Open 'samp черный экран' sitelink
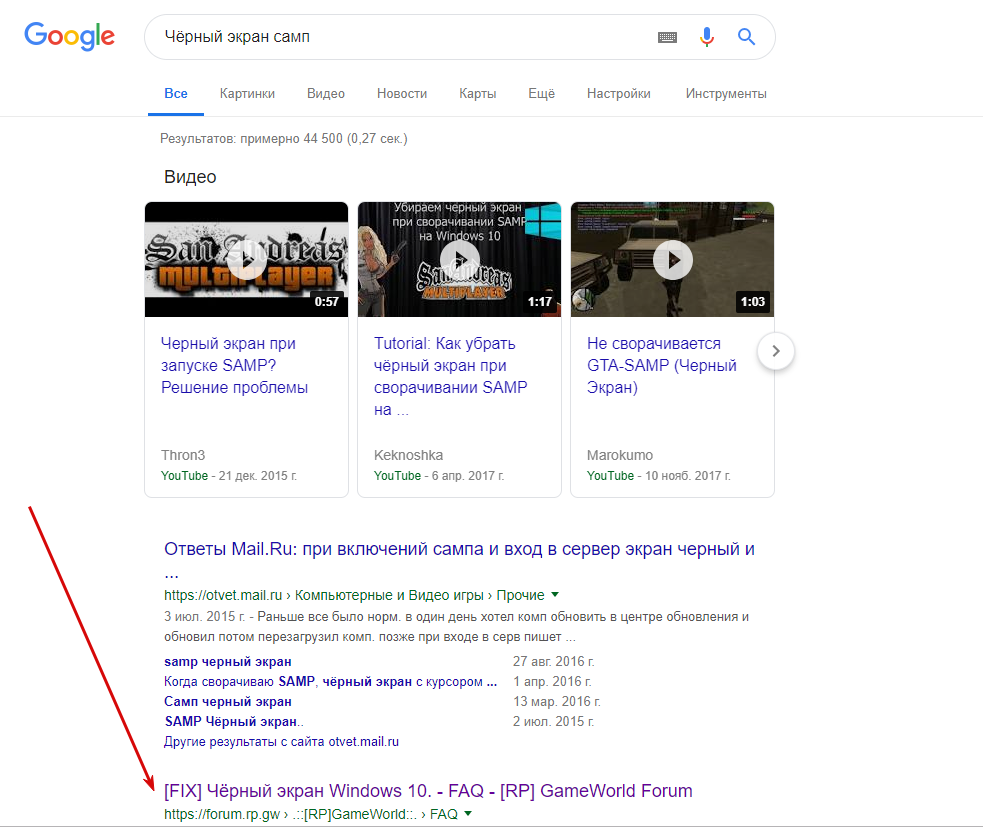 (x=228, y=661)
